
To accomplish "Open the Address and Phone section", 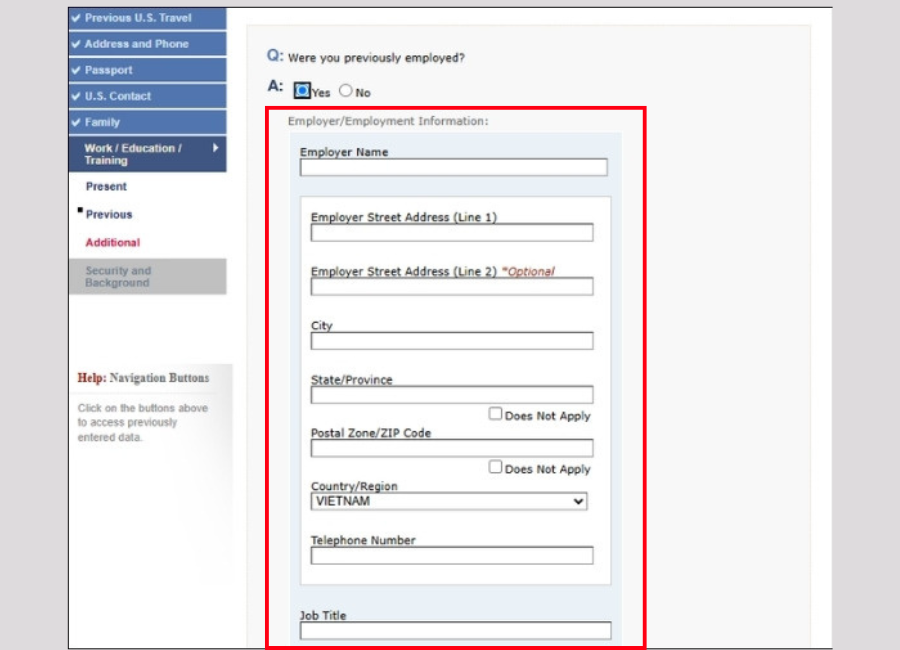I will [x=148, y=44].
